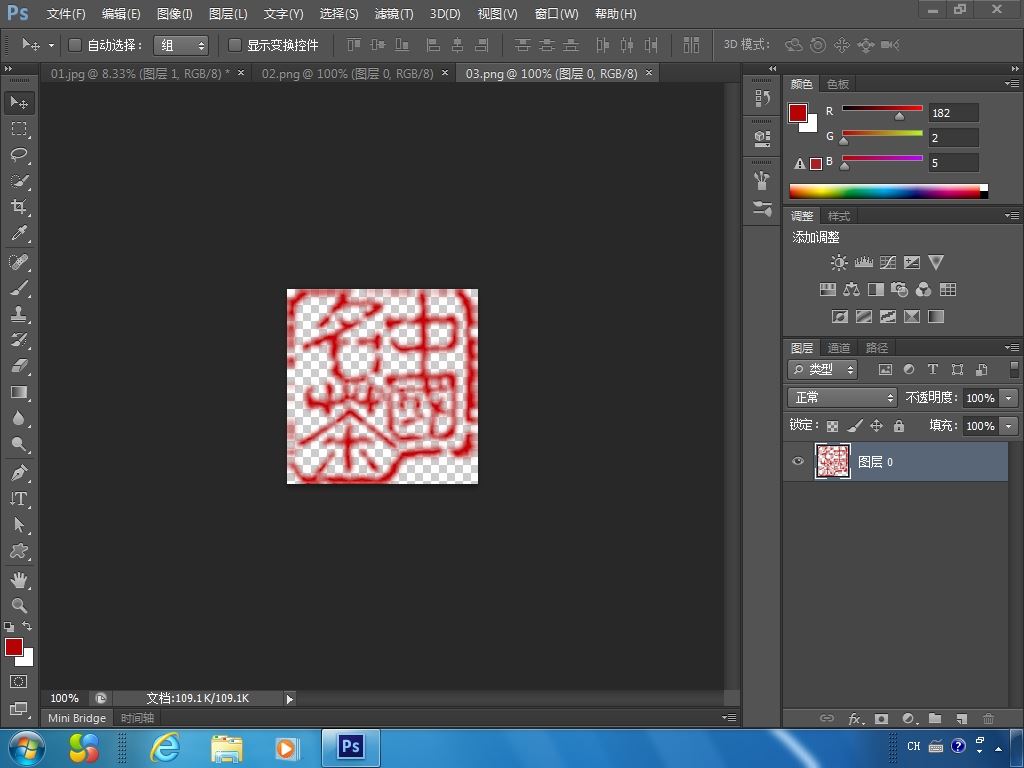Select the Zoom tool in the toolbox
1024x768 pixels.
(x=19, y=605)
